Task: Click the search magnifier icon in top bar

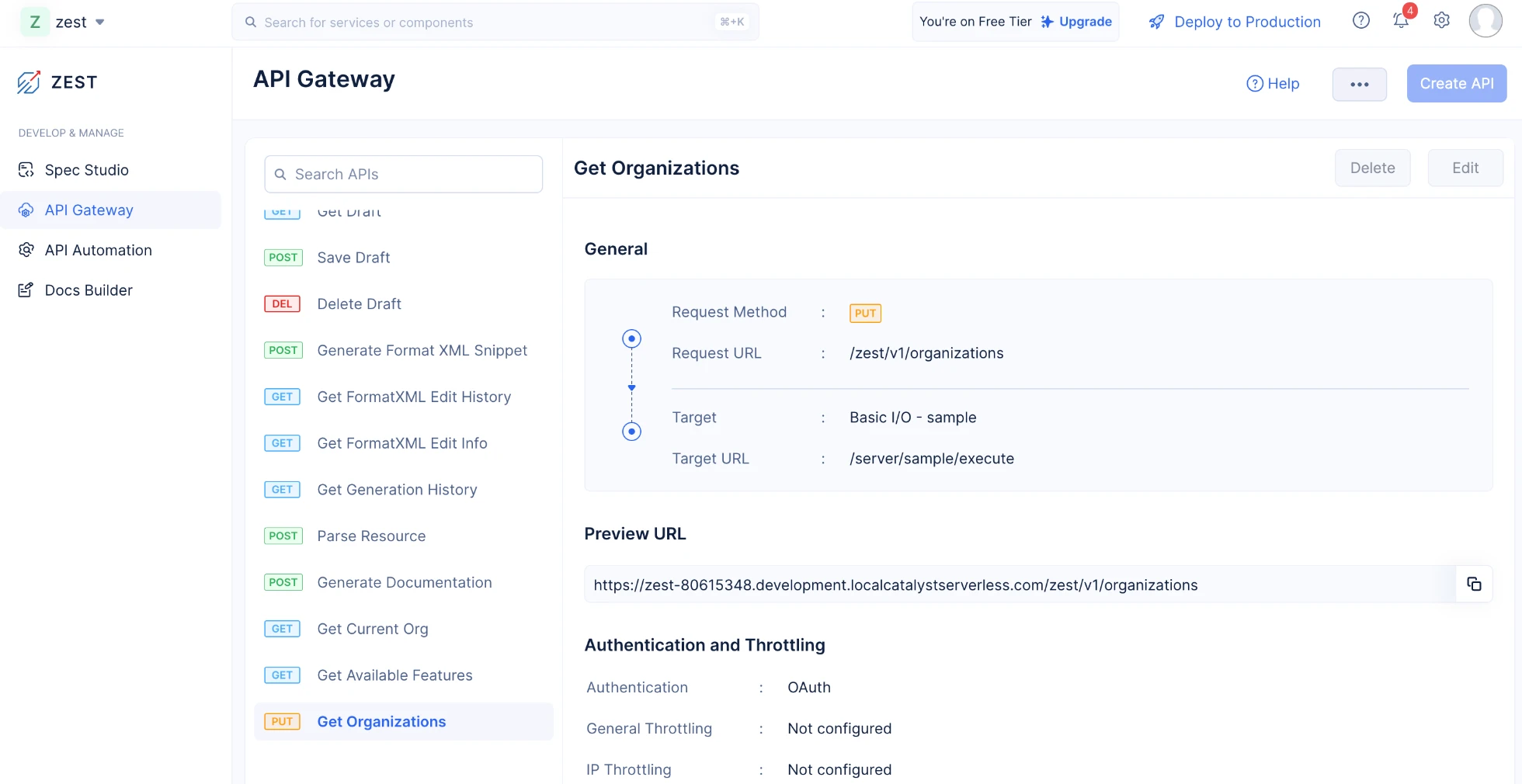Action: tap(251, 22)
